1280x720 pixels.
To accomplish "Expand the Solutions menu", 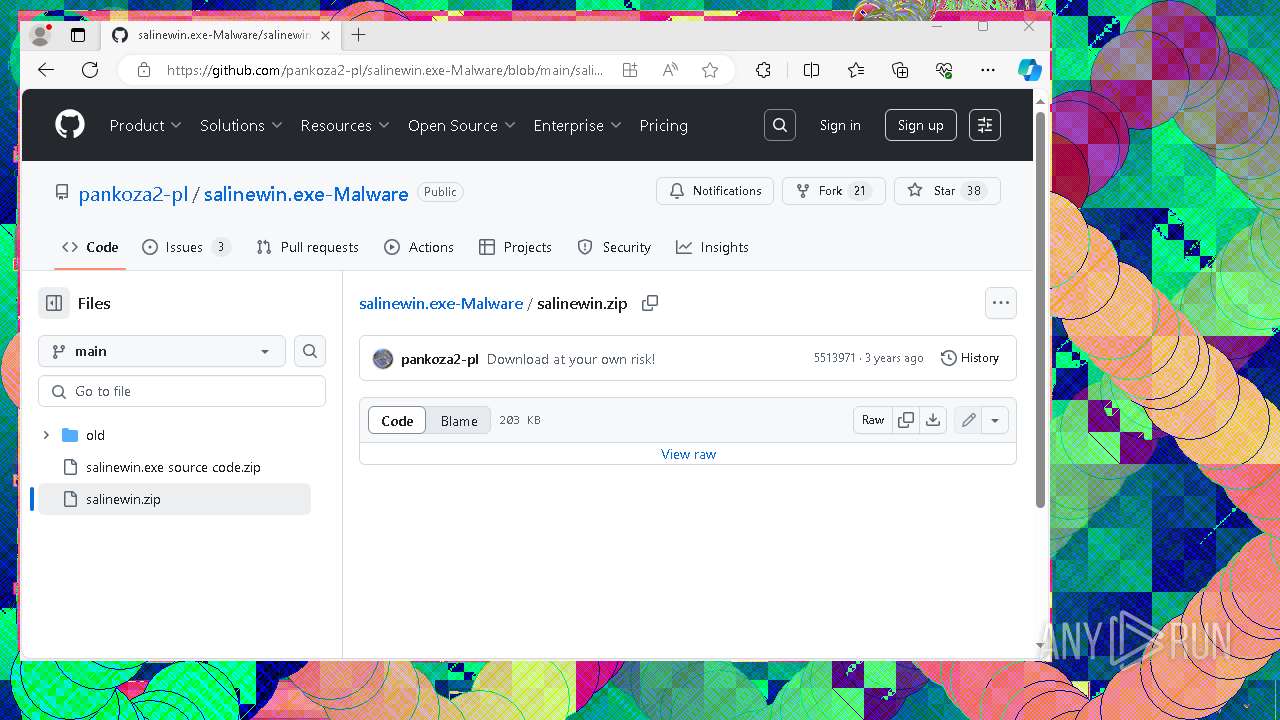I will (x=241, y=125).
